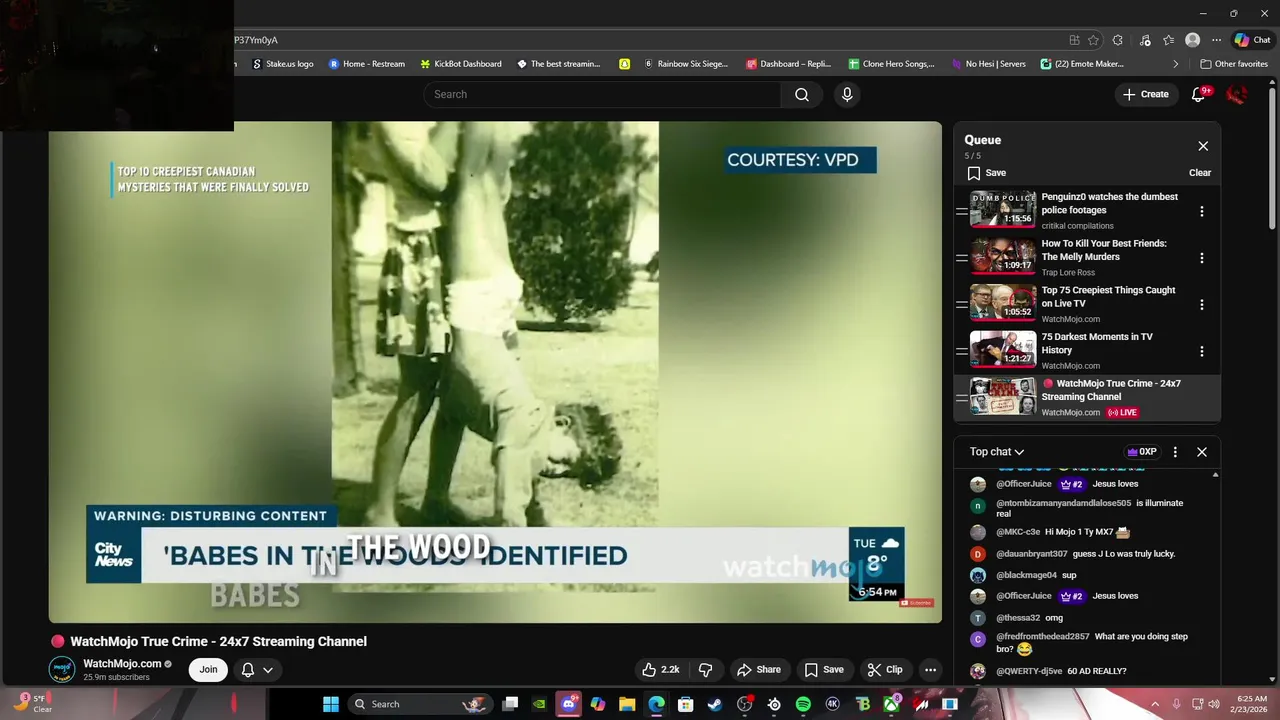Expand the Top chat mode dropdown
Viewport: 1280px width, 720px height.
[x=997, y=452]
